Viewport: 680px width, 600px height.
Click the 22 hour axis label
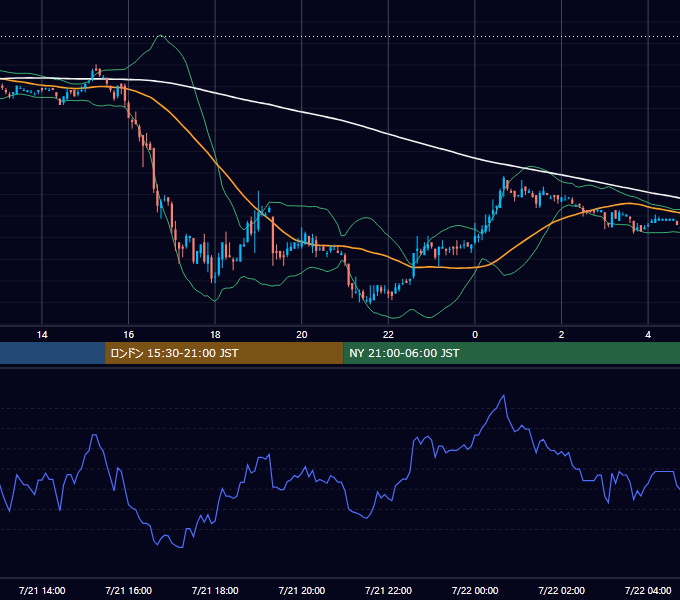388,335
